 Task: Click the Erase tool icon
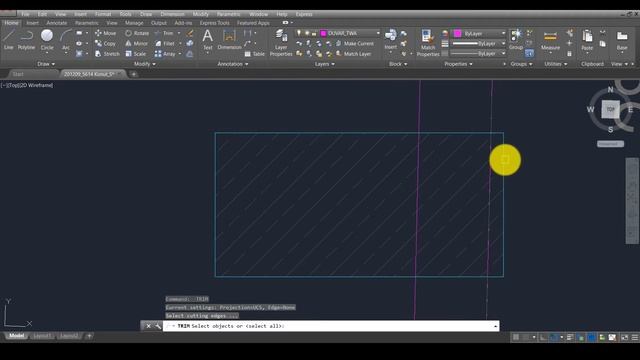(x=190, y=33)
